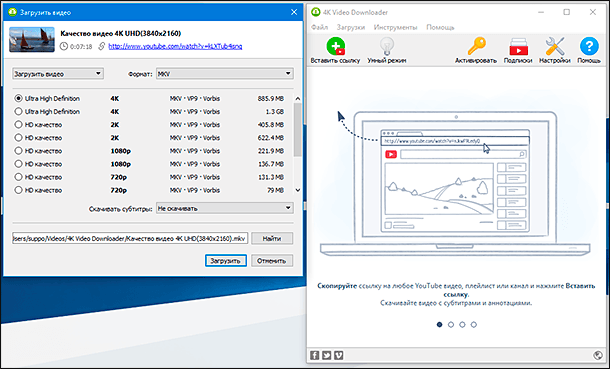Click the globe icon at bottom right
610x369 pixels.
598,355
